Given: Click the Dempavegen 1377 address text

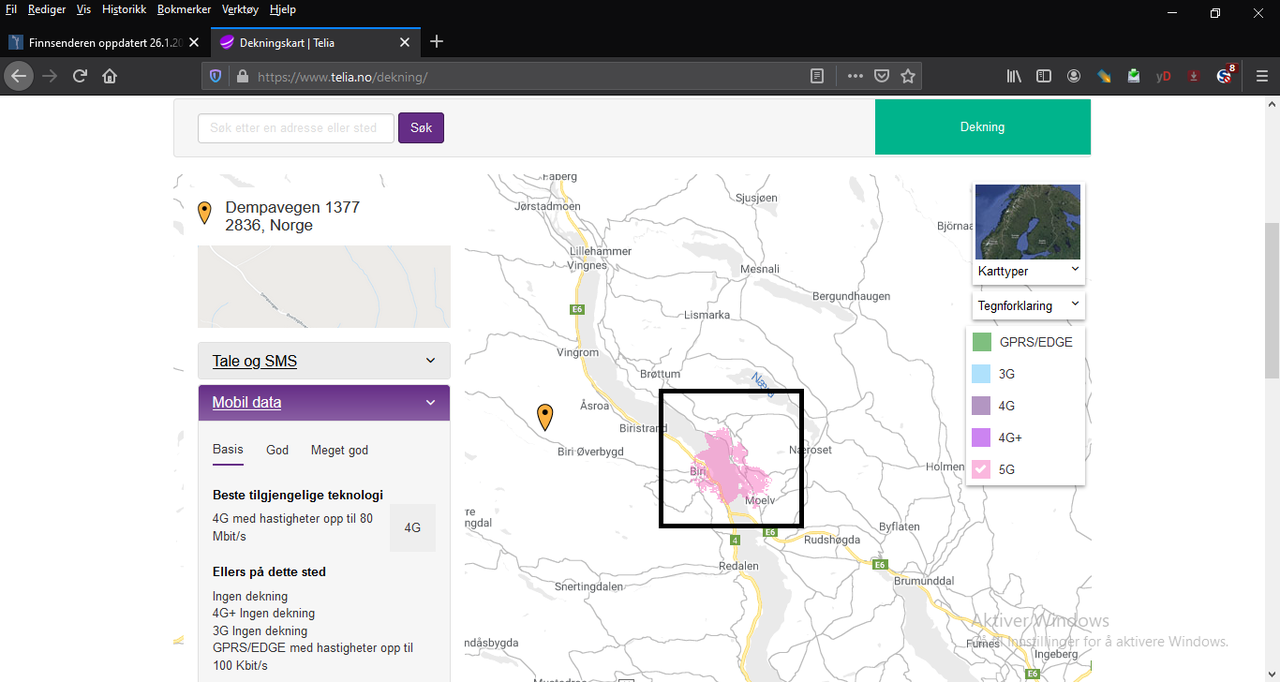Looking at the screenshot, I should (x=292, y=207).
